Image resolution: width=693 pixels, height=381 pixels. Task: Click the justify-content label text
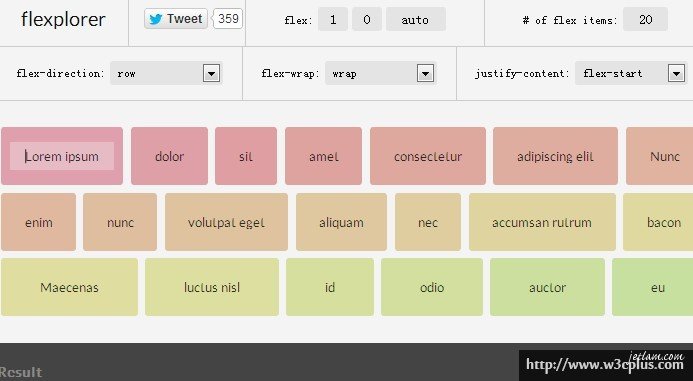(x=522, y=73)
